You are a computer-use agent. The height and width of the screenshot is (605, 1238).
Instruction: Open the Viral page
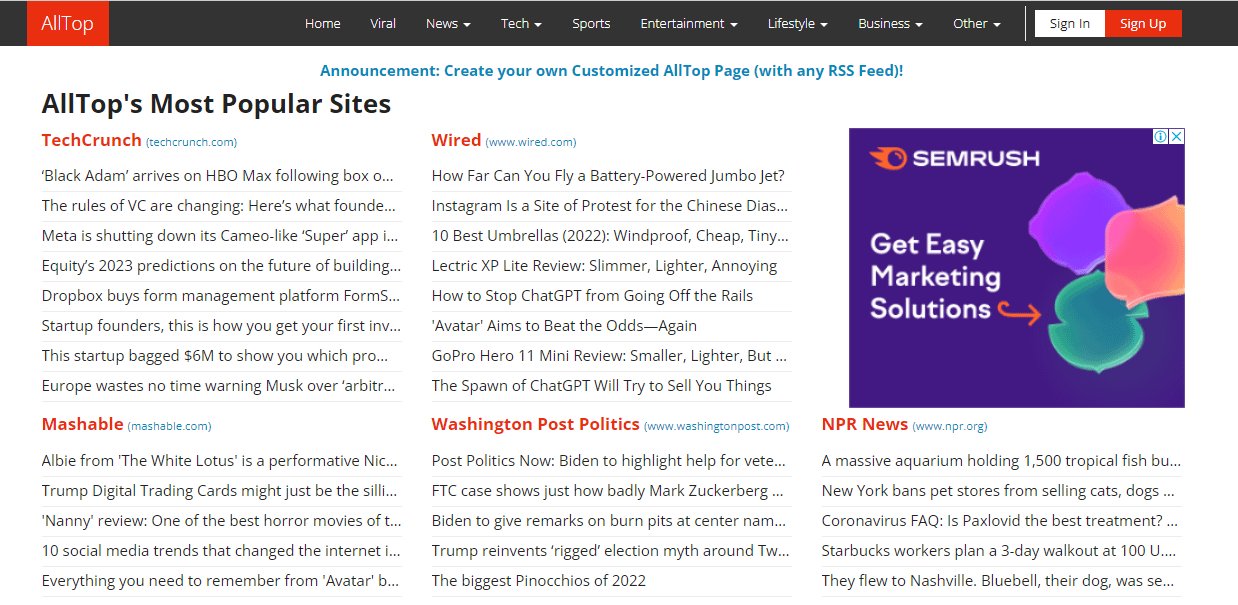(383, 23)
